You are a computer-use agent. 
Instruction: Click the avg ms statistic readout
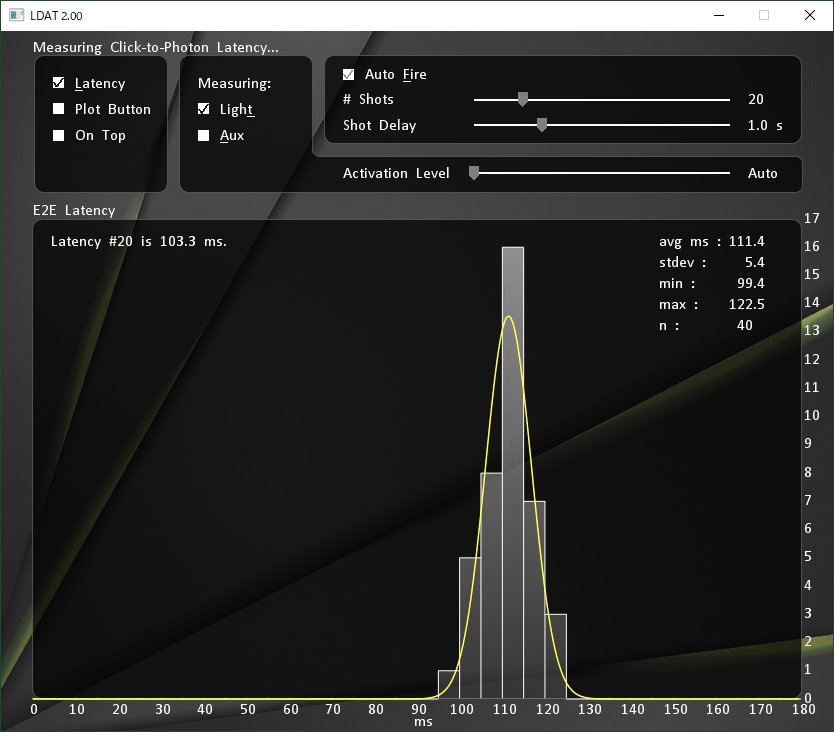point(711,241)
